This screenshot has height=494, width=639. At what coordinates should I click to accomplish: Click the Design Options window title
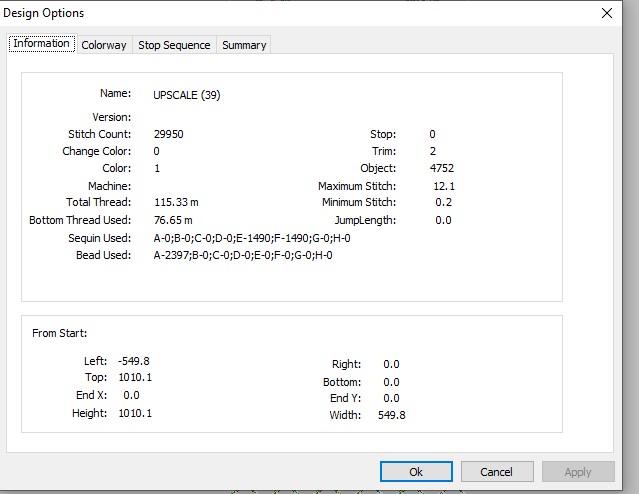(43, 13)
